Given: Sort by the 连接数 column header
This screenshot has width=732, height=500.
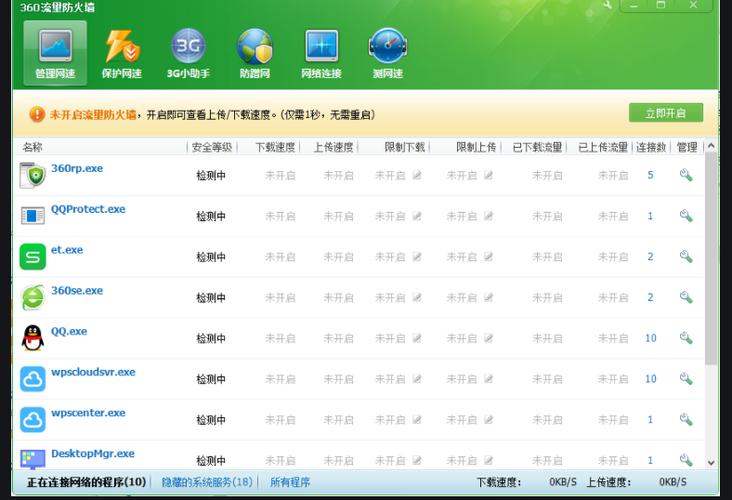Looking at the screenshot, I should tap(650, 147).
